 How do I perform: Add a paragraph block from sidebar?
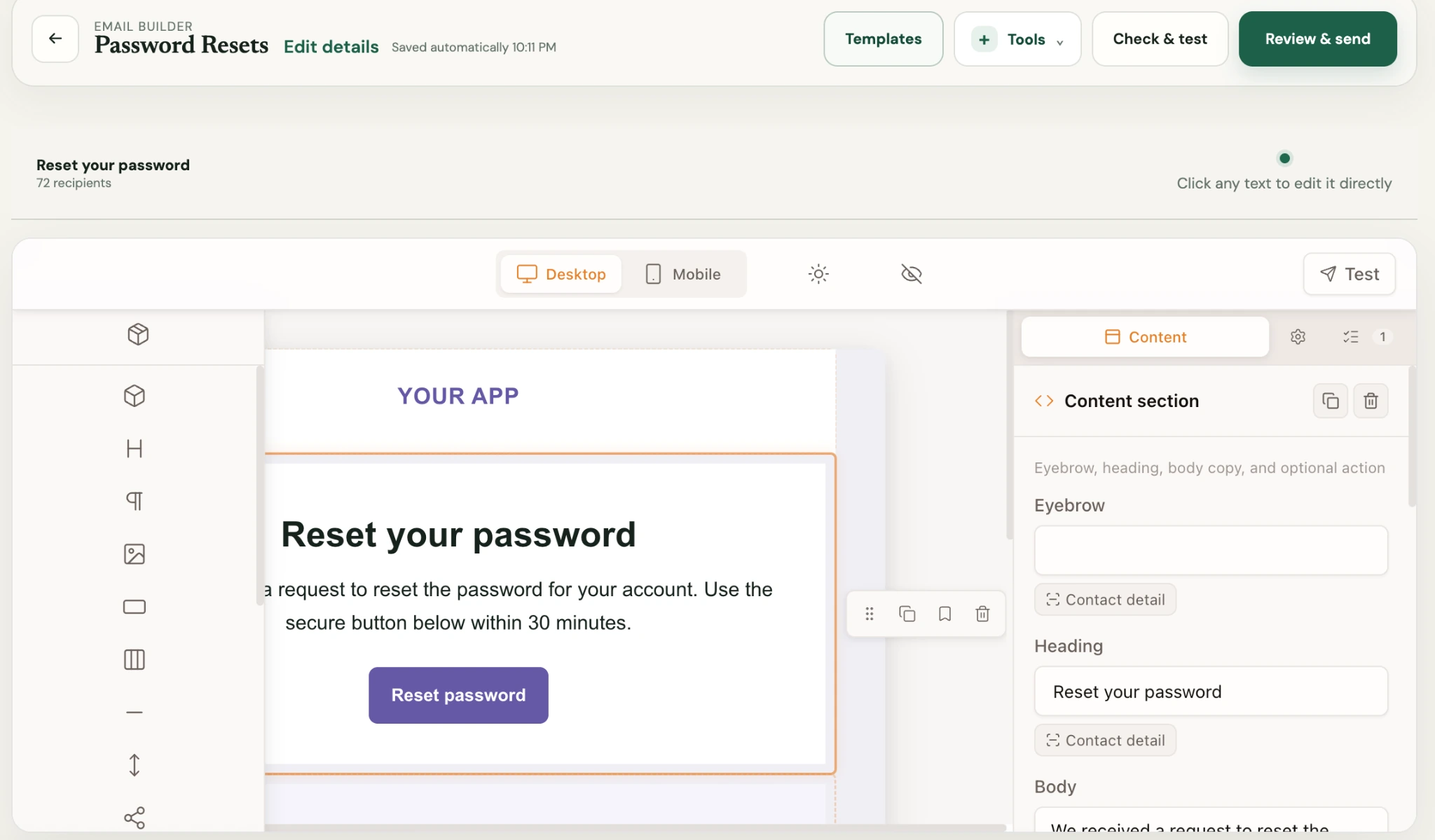tap(135, 501)
